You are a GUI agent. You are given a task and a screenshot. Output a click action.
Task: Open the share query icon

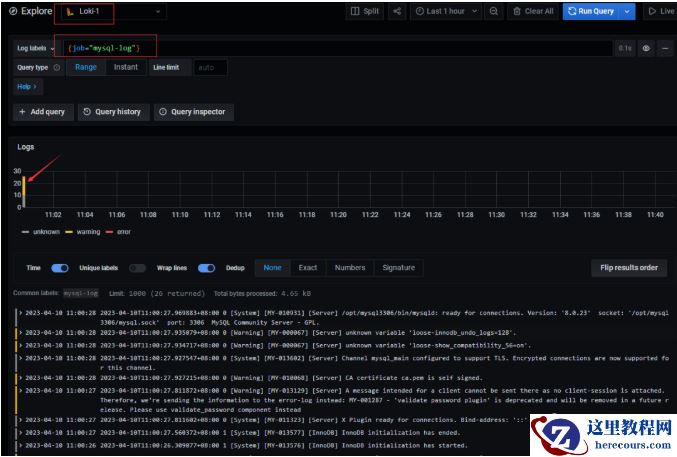[x=397, y=11]
